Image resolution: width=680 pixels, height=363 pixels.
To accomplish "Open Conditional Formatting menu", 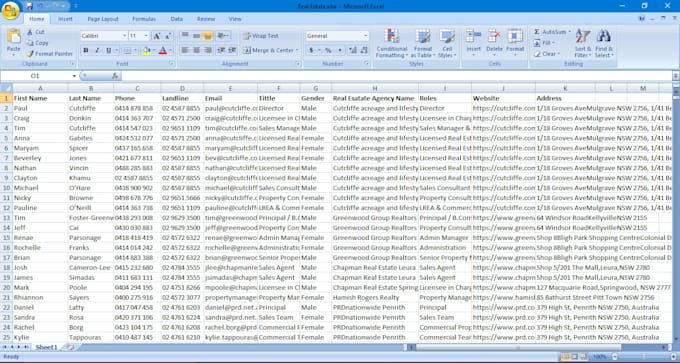I will (392, 43).
